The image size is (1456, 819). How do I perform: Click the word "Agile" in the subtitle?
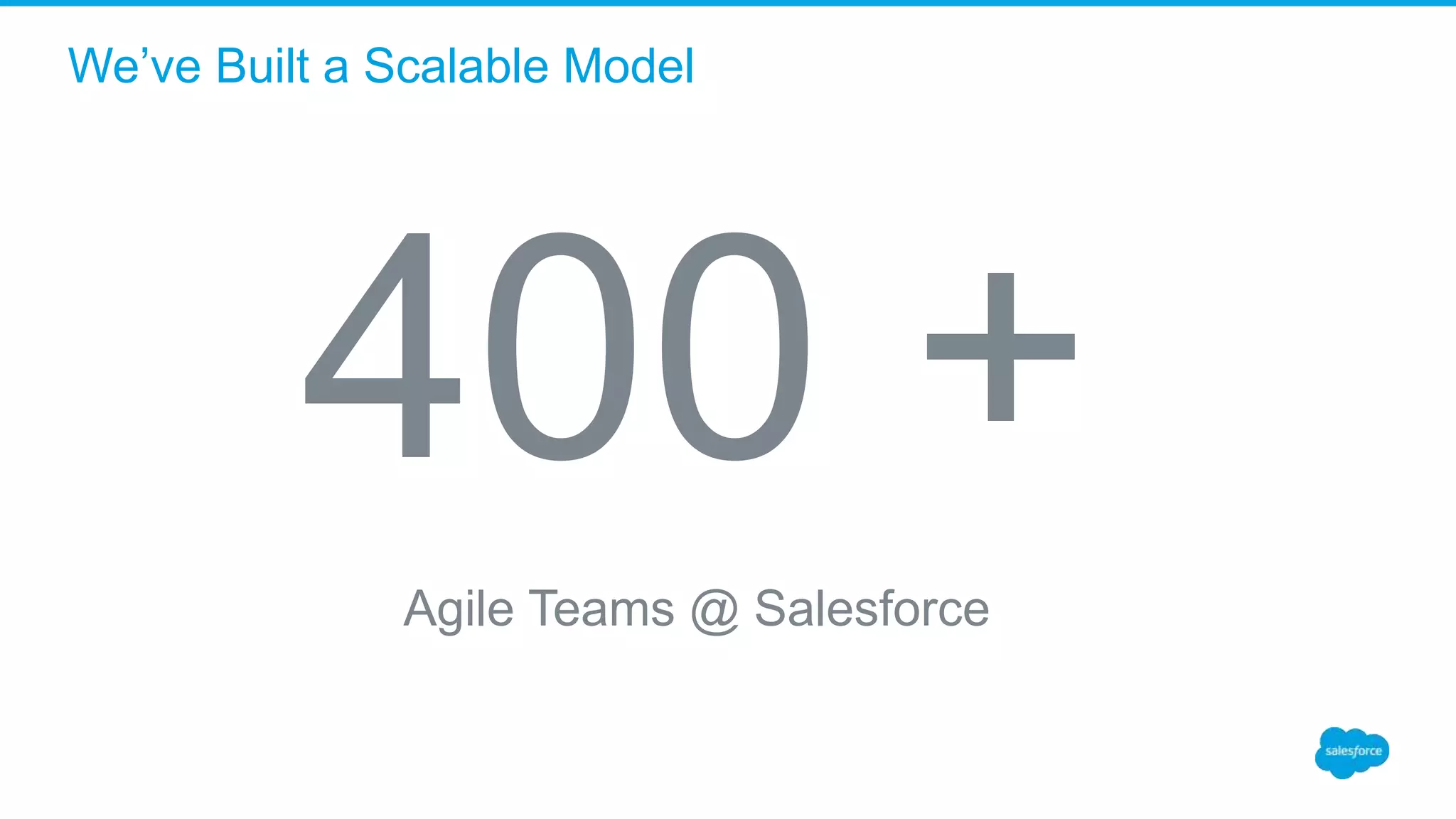click(x=458, y=610)
